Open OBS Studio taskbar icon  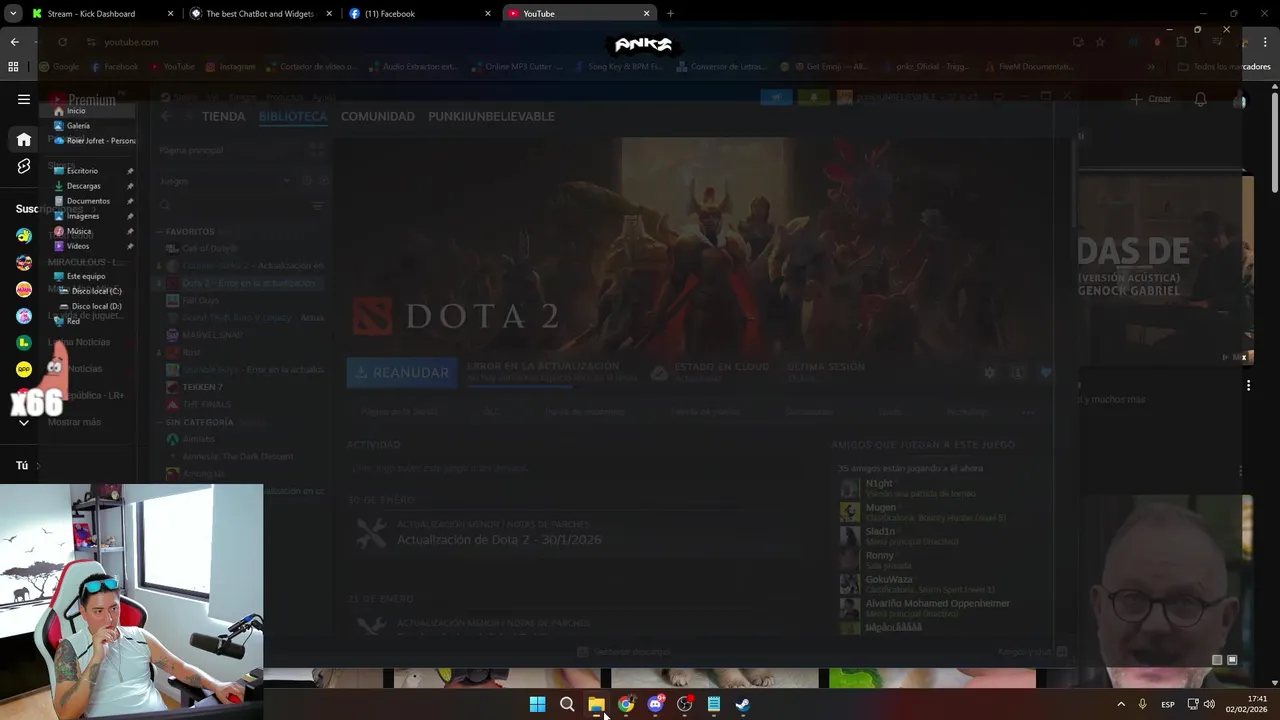pos(685,704)
